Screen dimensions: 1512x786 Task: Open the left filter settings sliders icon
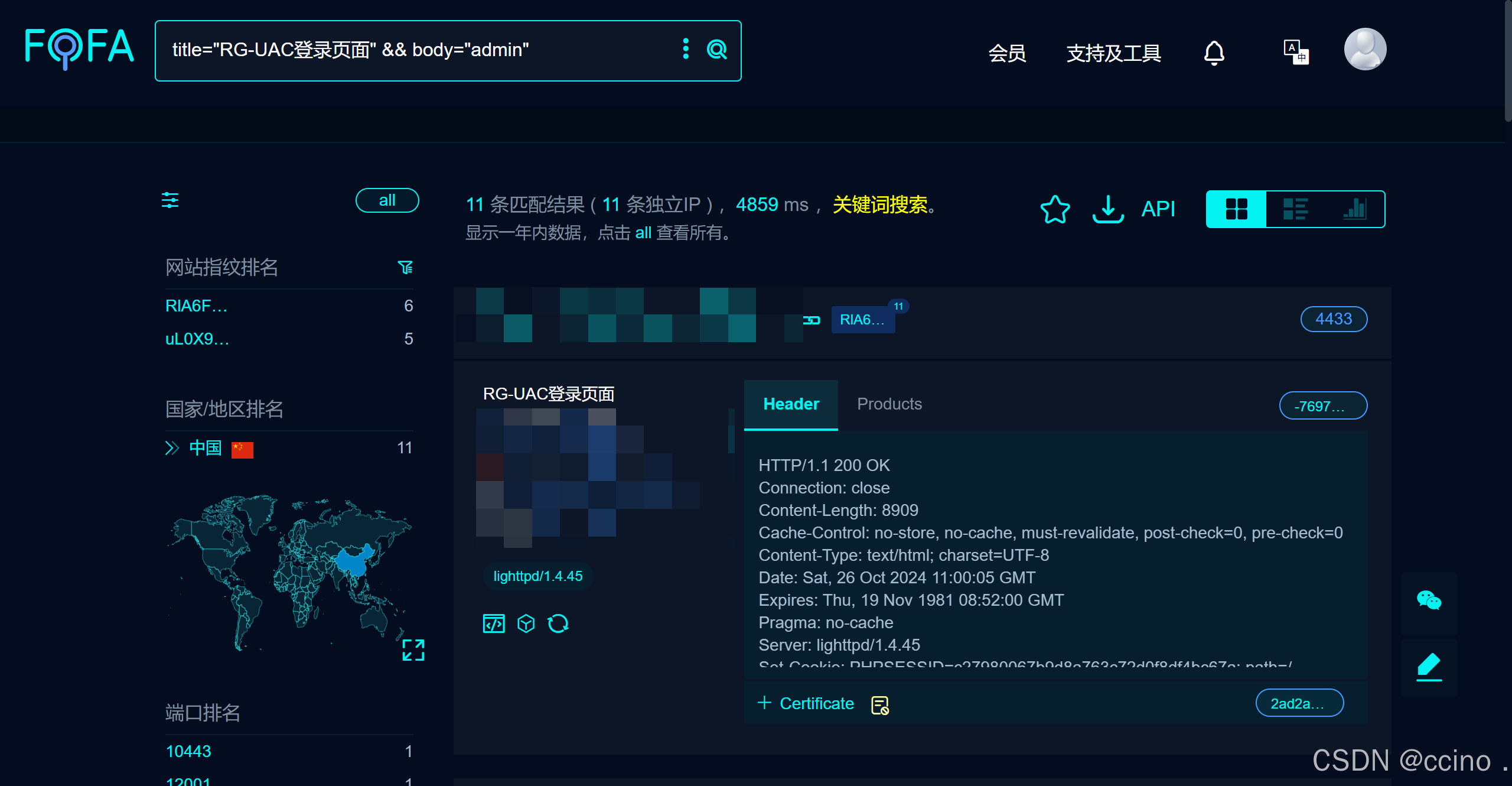(170, 200)
